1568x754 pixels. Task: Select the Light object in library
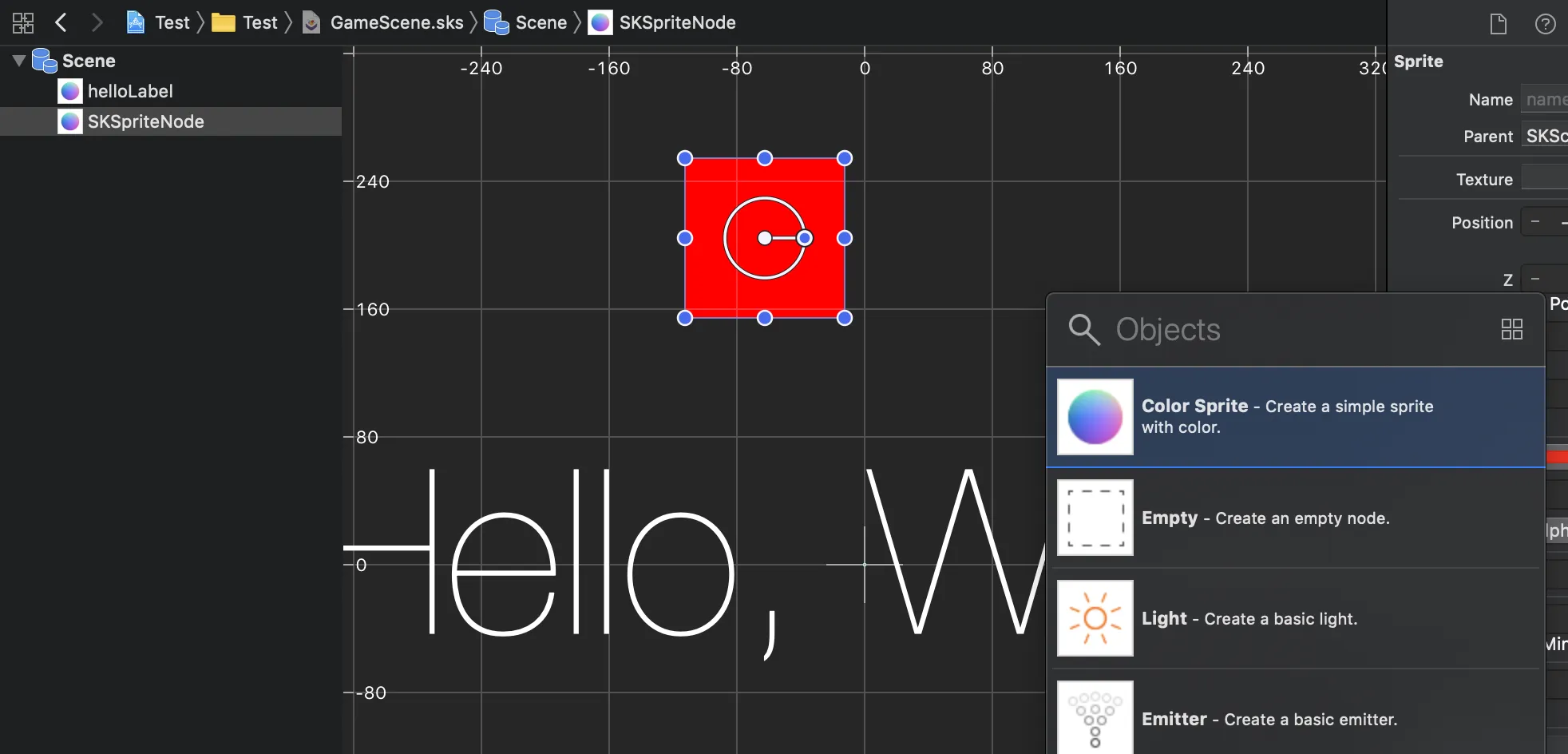point(1295,618)
